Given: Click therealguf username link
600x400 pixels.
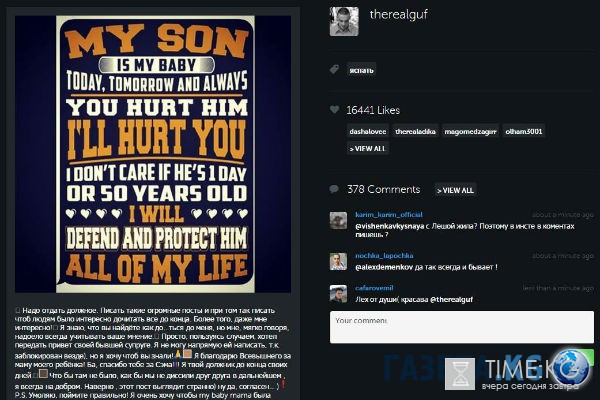Looking at the screenshot, I should click(x=398, y=15).
